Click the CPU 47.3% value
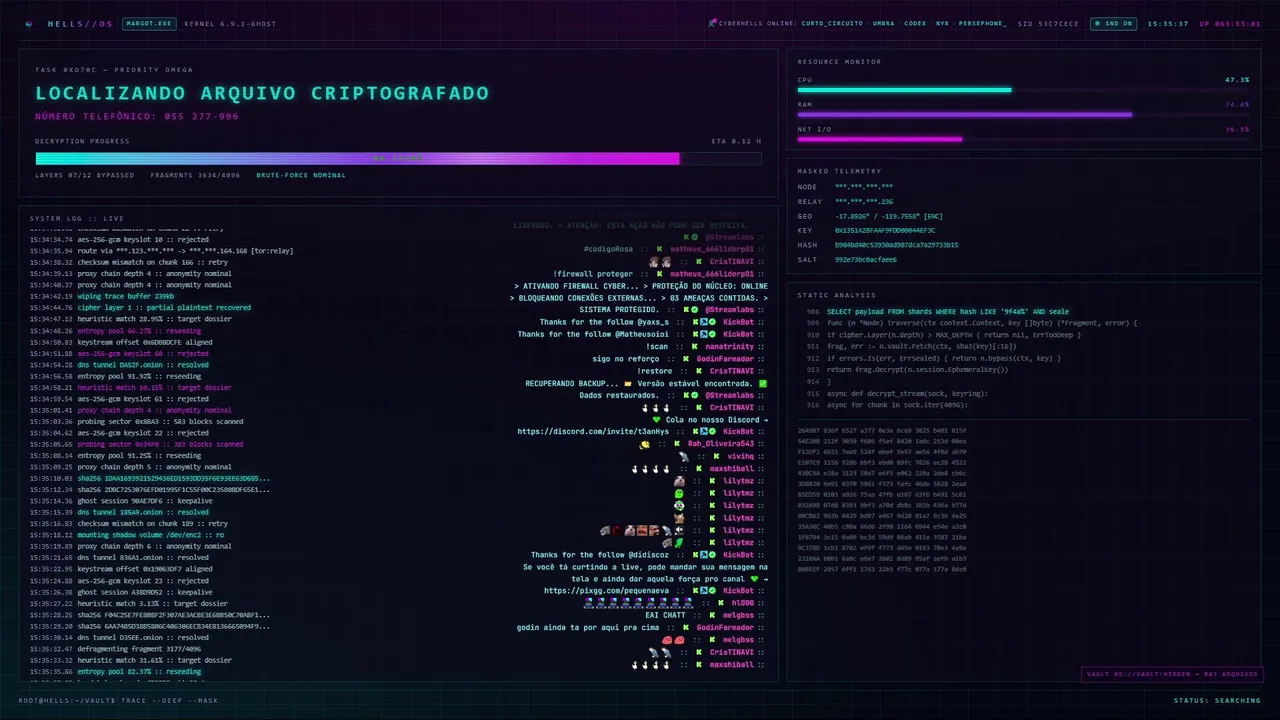The height and width of the screenshot is (720, 1280). (1237, 79)
